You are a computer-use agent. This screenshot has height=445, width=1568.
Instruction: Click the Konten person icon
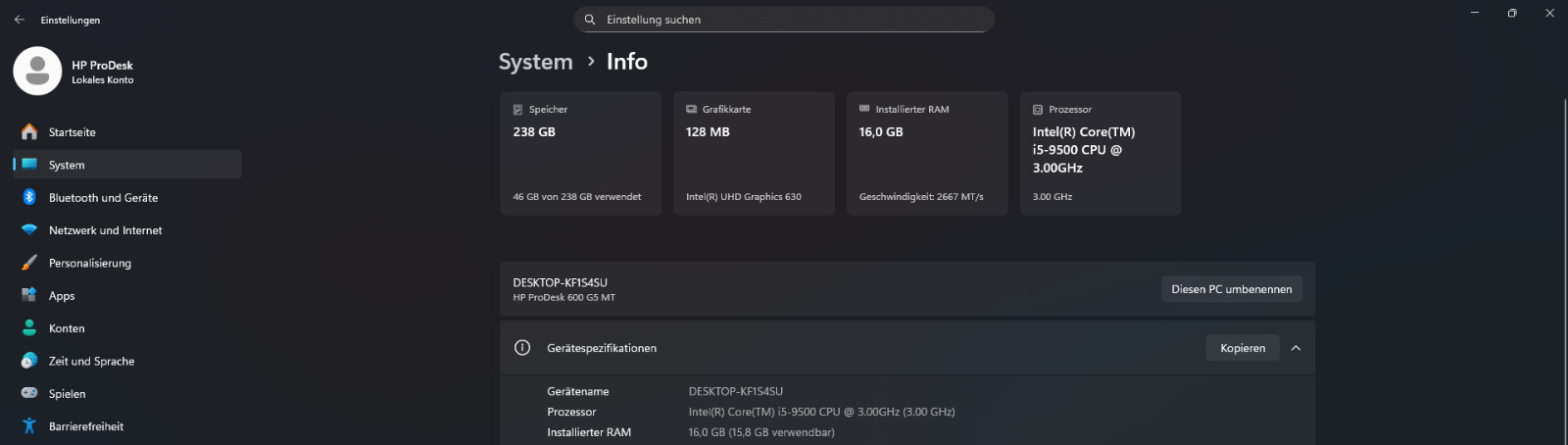coord(29,328)
